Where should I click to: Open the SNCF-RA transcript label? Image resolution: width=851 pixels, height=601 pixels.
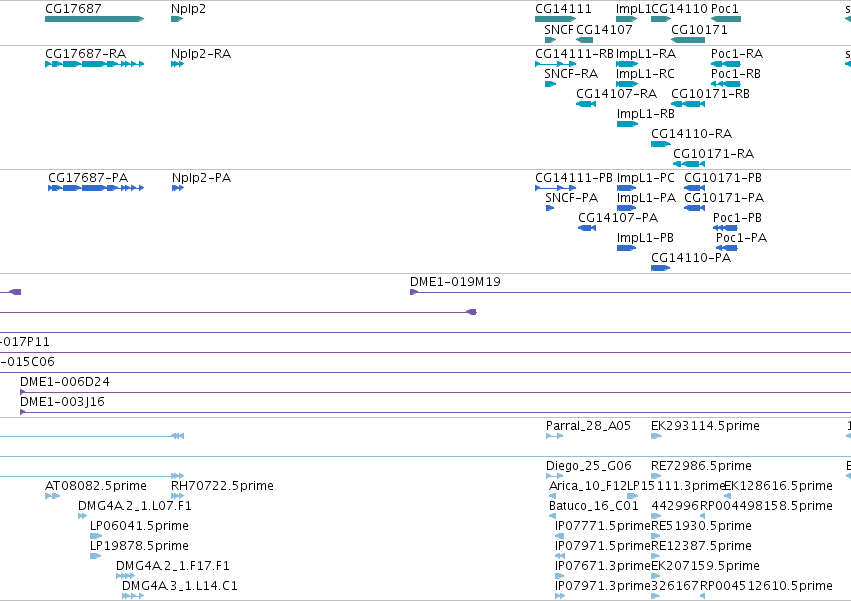click(571, 74)
